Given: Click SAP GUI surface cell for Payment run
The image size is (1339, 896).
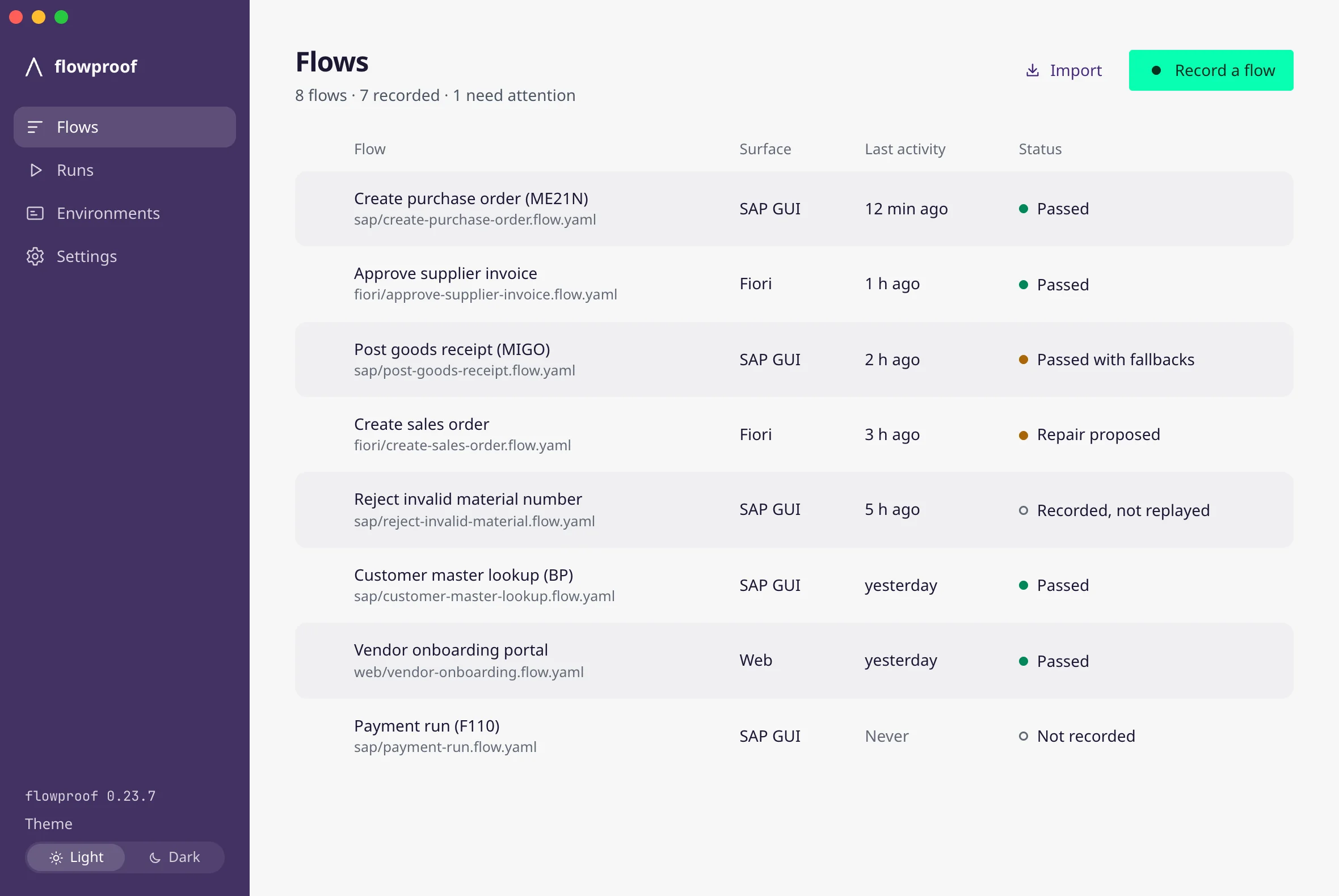Looking at the screenshot, I should pyautogui.click(x=769, y=737).
